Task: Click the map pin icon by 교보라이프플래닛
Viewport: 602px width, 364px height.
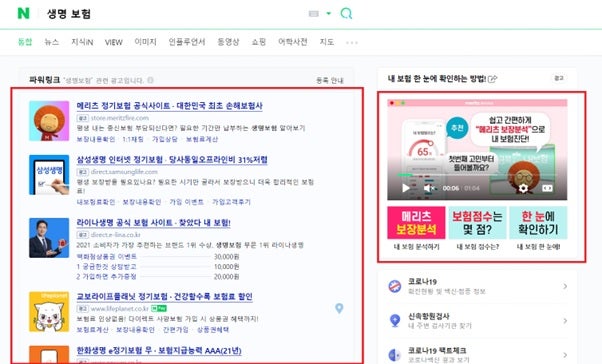Action: [339, 308]
